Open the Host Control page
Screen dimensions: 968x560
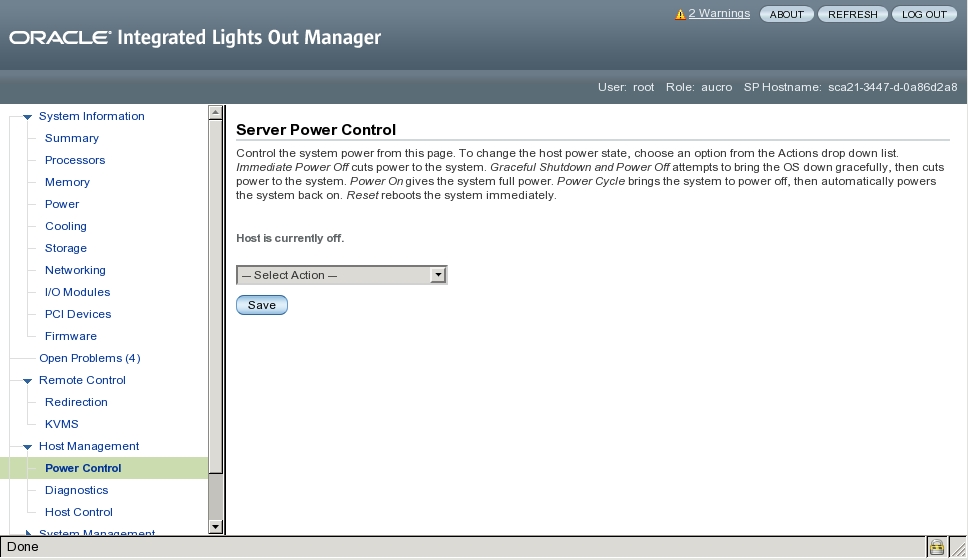[x=78, y=512]
